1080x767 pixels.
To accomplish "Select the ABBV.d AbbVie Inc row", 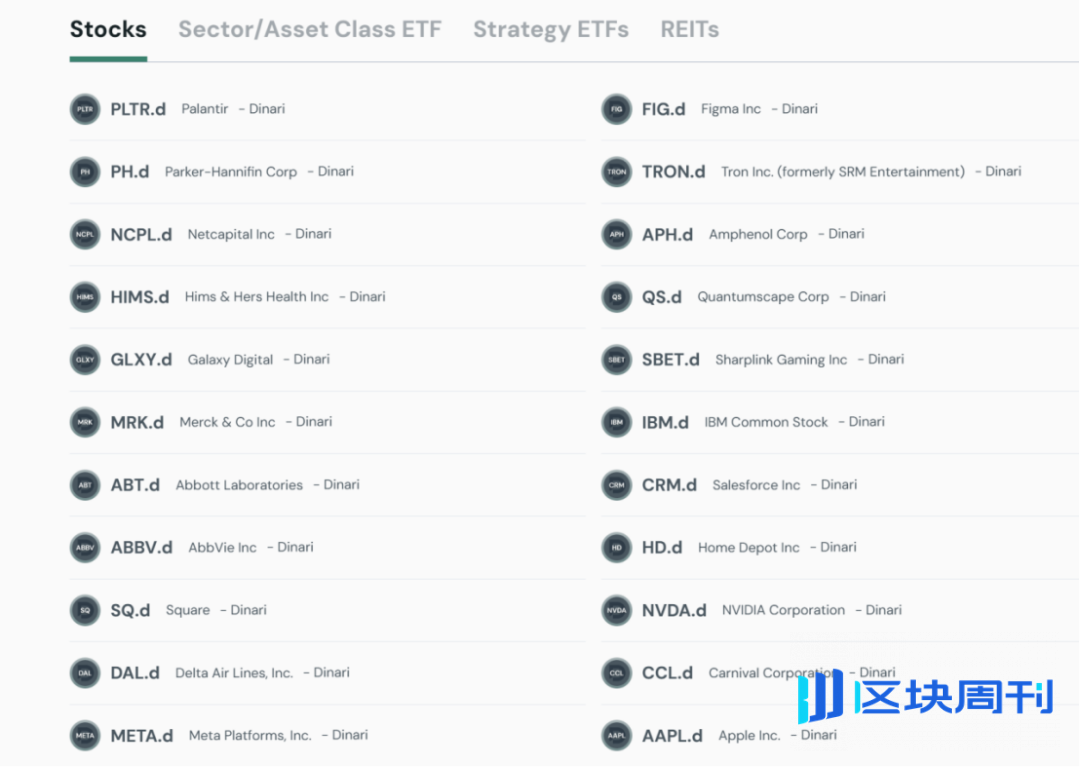I will coord(328,547).
